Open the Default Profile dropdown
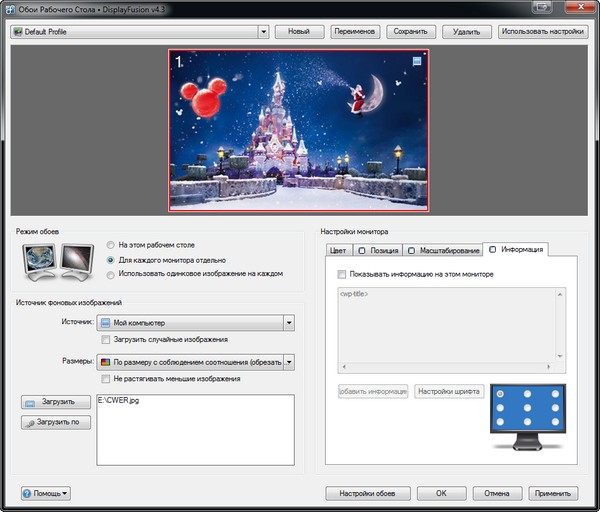This screenshot has width=600, height=512. point(139,32)
